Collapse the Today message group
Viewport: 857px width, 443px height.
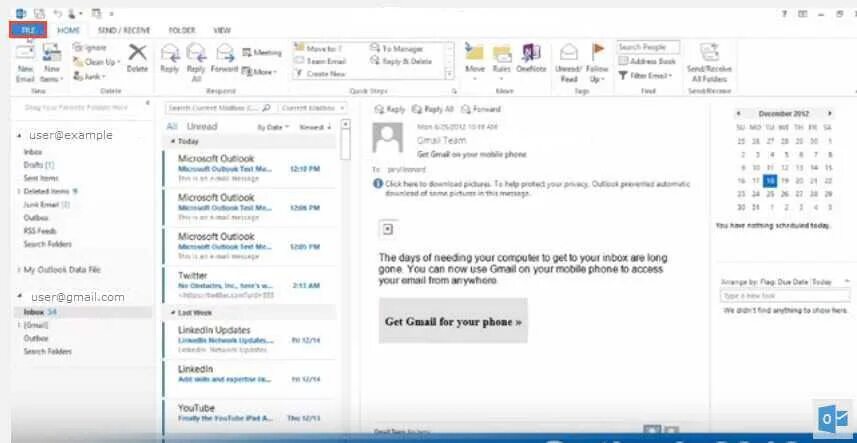tap(173, 141)
